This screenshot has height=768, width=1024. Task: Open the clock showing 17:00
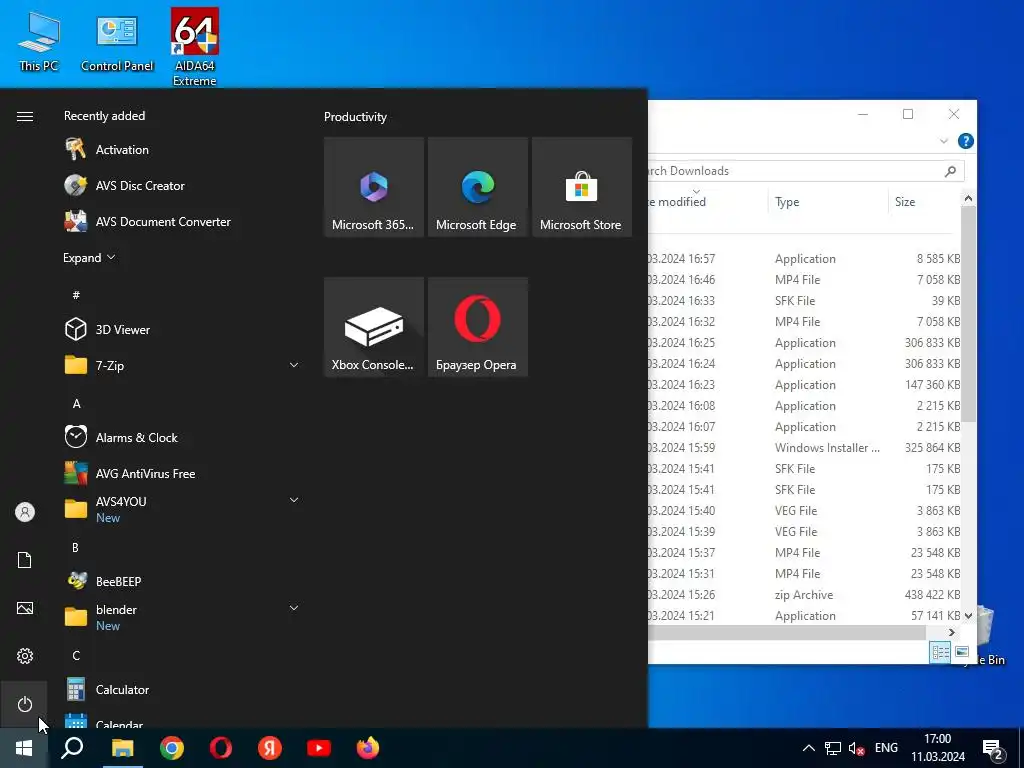[x=938, y=748]
